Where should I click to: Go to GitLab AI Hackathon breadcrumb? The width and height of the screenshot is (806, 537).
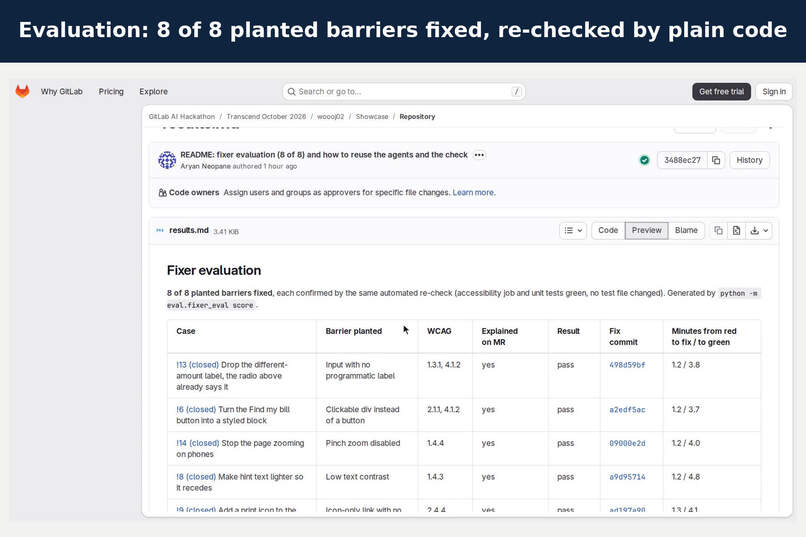(x=182, y=117)
